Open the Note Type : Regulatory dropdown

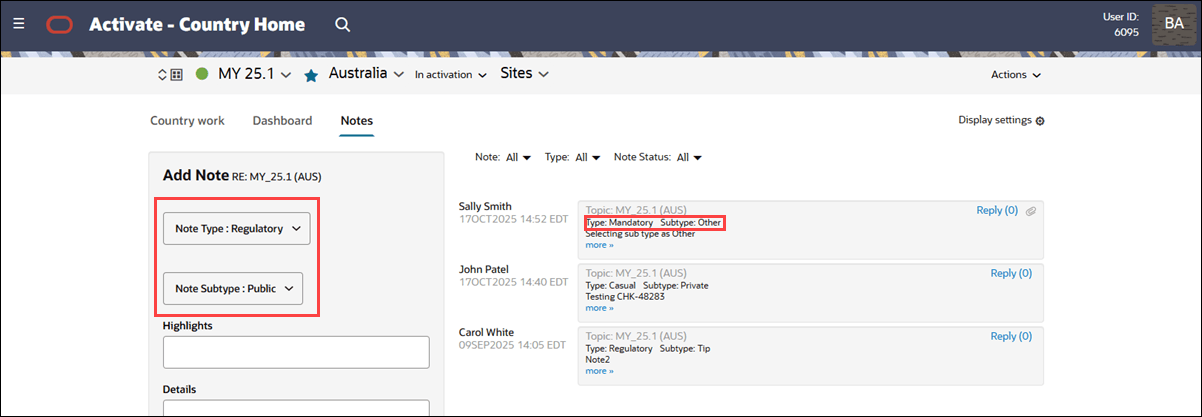coord(237,229)
